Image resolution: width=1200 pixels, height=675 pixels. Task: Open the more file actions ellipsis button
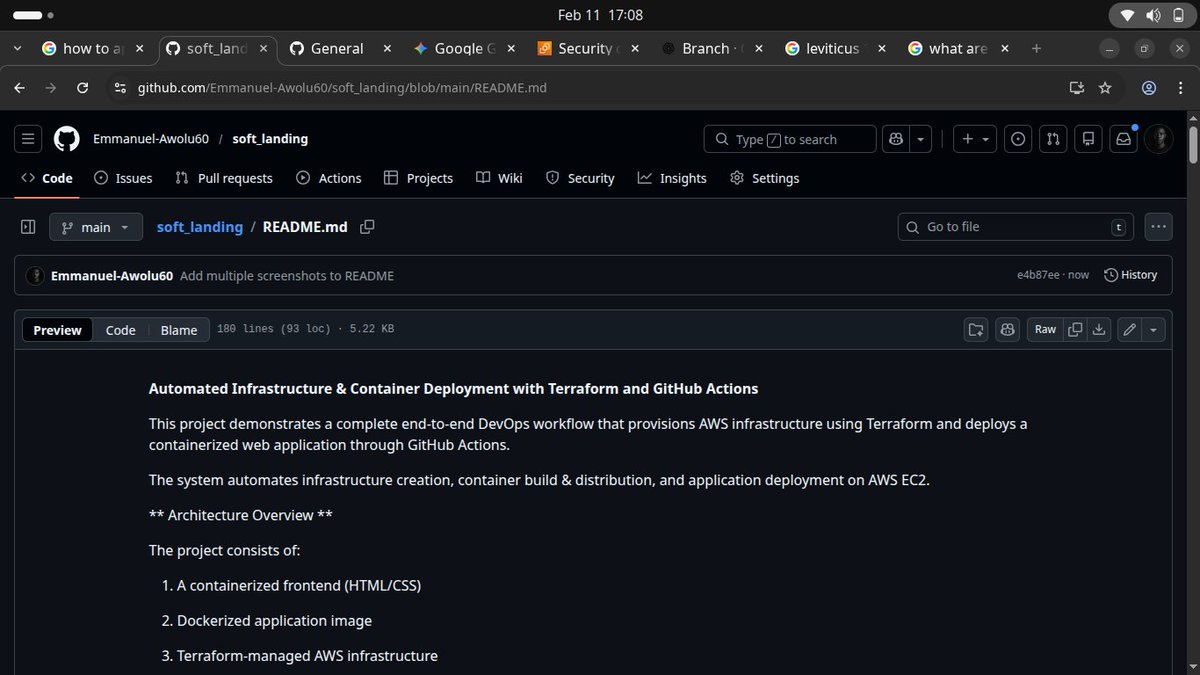coord(1158,227)
